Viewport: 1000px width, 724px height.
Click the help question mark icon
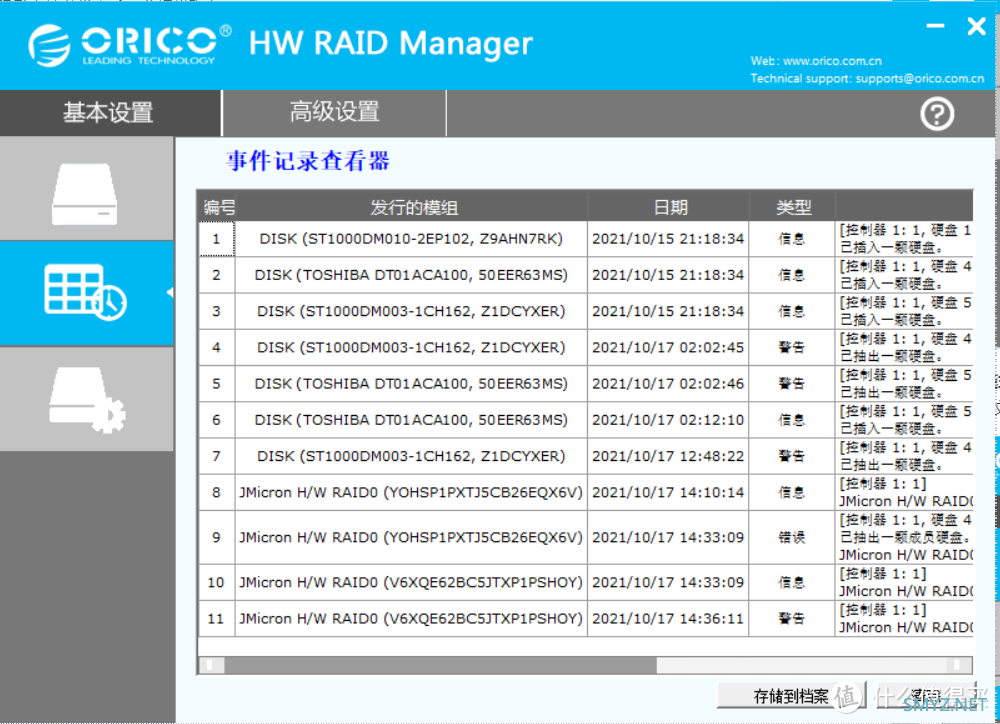pyautogui.click(x=937, y=114)
